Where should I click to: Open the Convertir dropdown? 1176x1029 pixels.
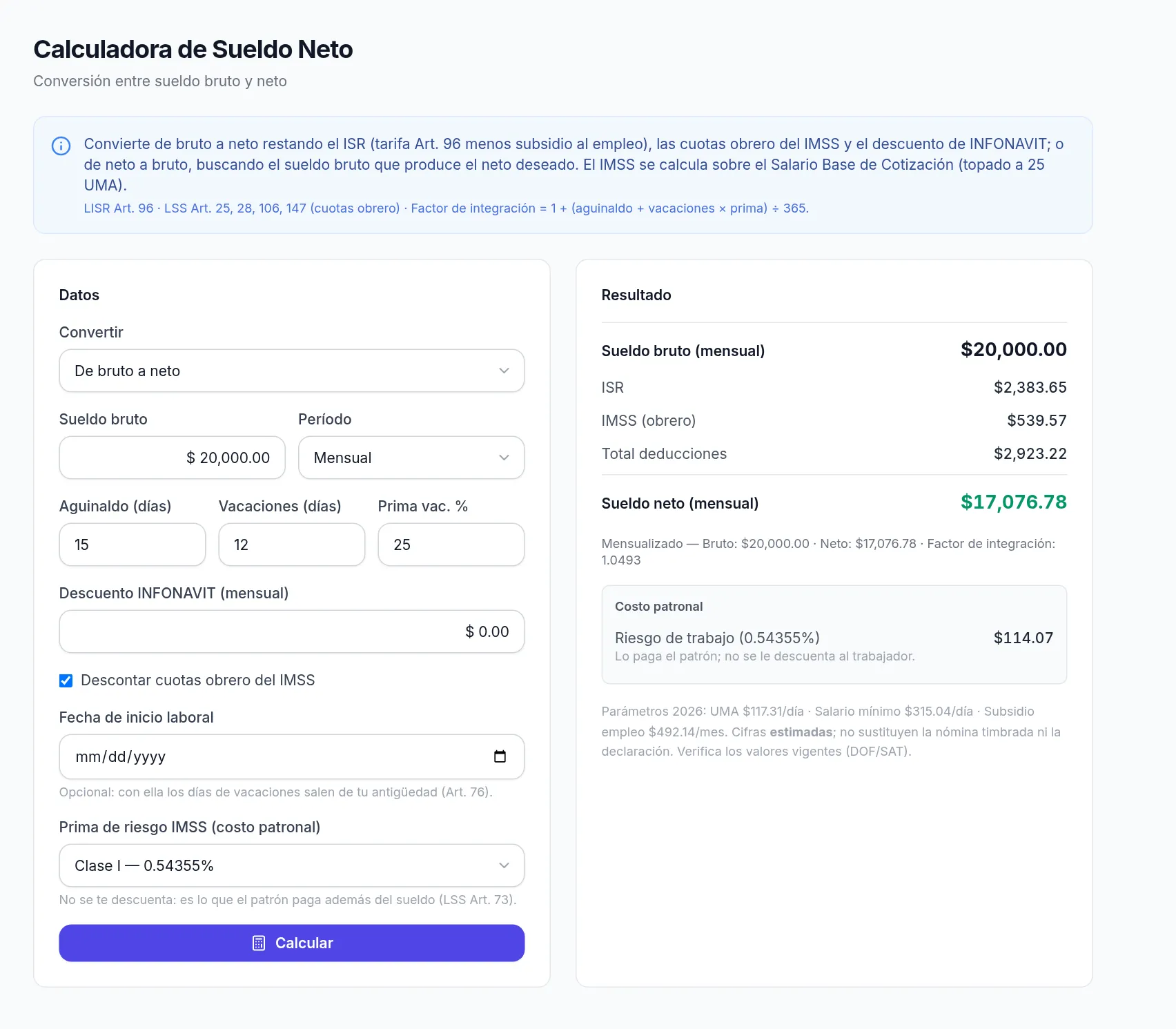tap(292, 371)
